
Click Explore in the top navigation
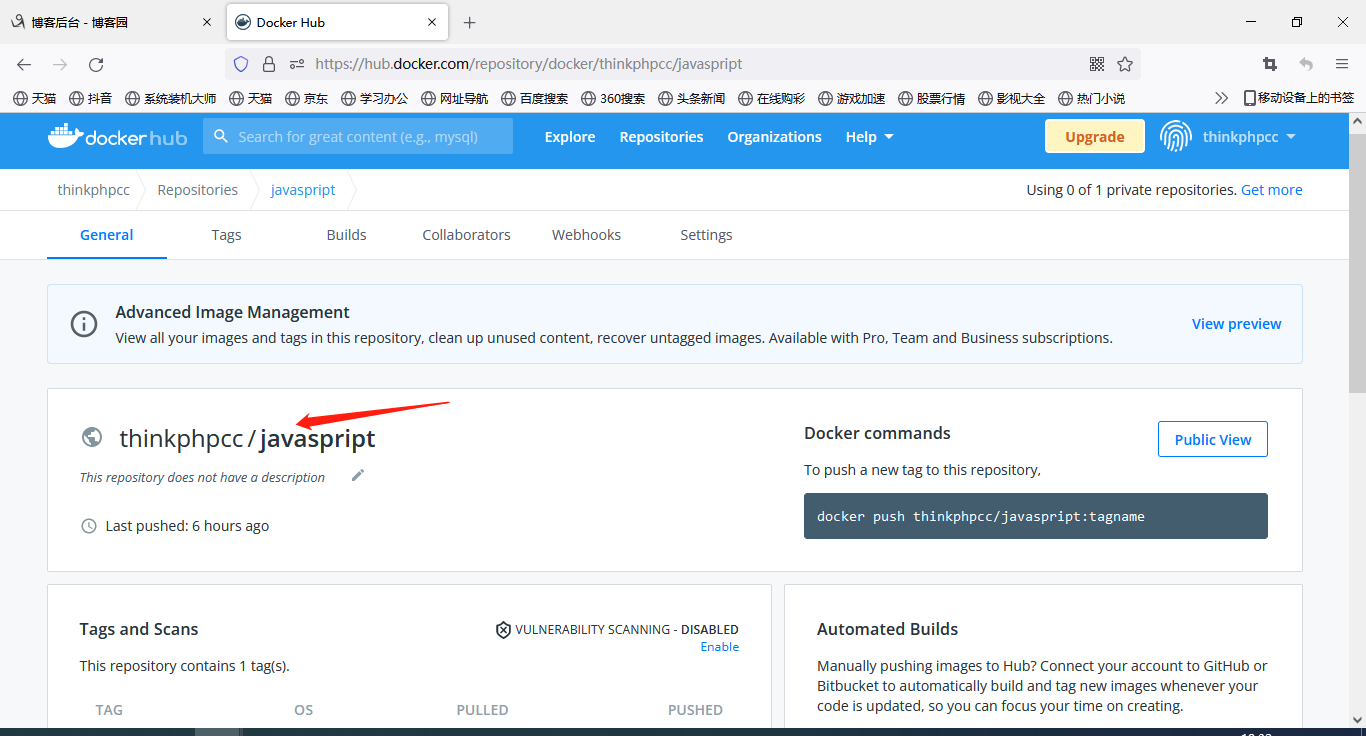click(x=570, y=137)
